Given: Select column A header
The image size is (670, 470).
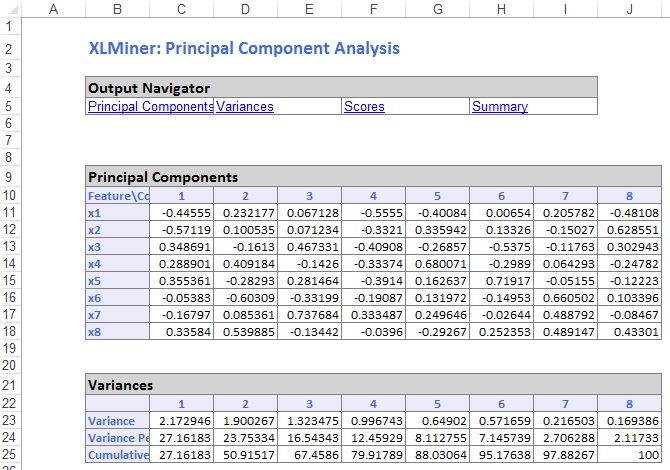Looking at the screenshot, I should (x=53, y=9).
